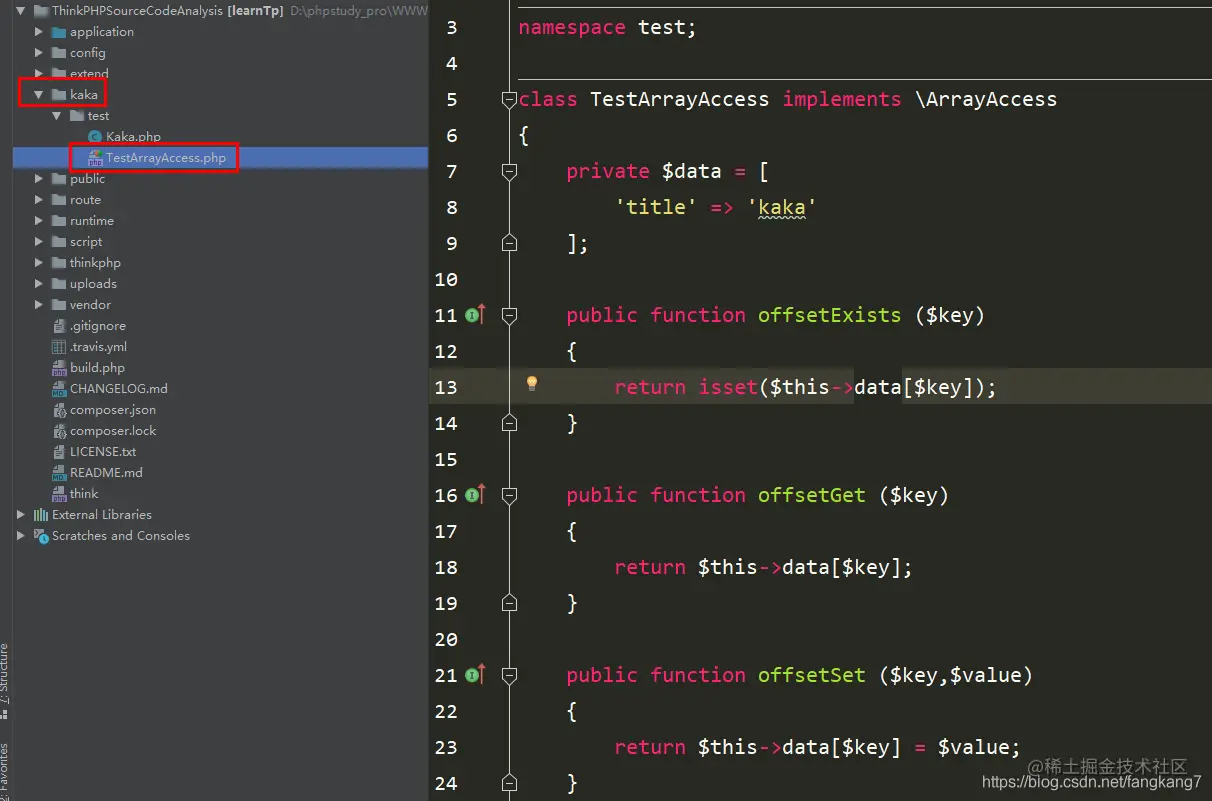This screenshot has width=1212, height=801.
Task: Select the README.md file name
Action: (x=106, y=473)
